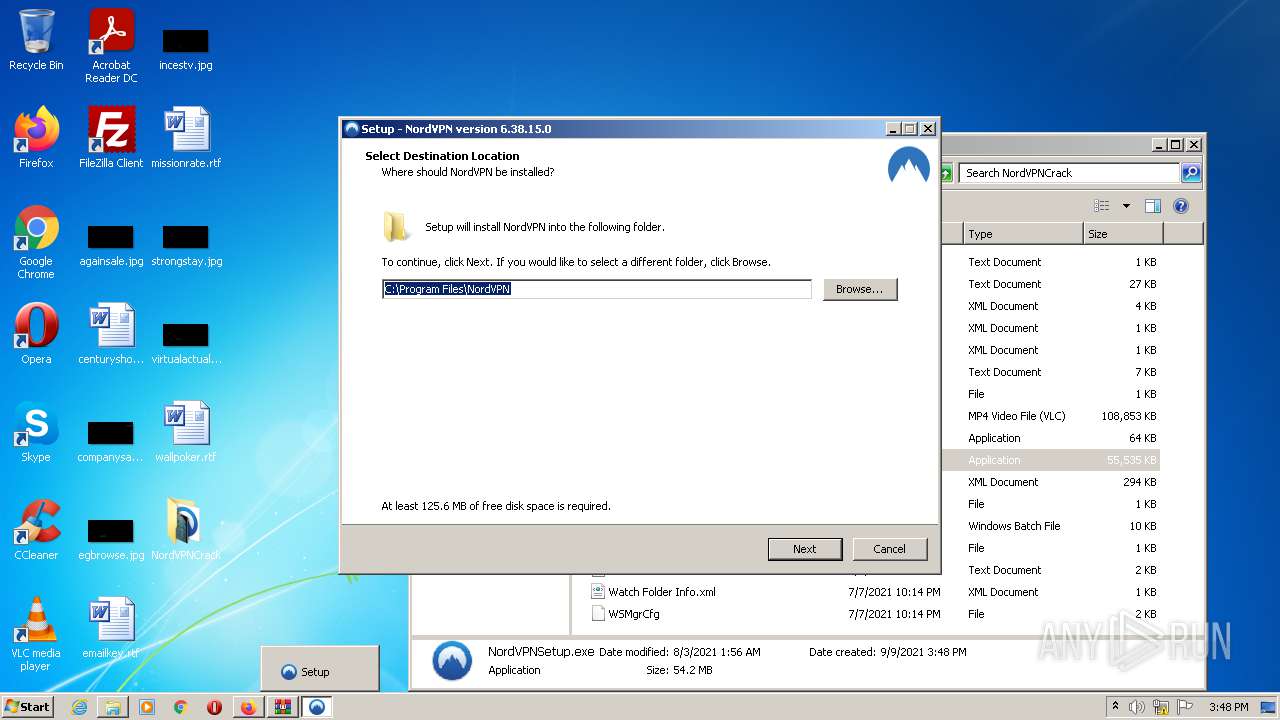Screen dimensions: 1280x720
Task: Click the destination folder path field
Action: tap(597, 289)
